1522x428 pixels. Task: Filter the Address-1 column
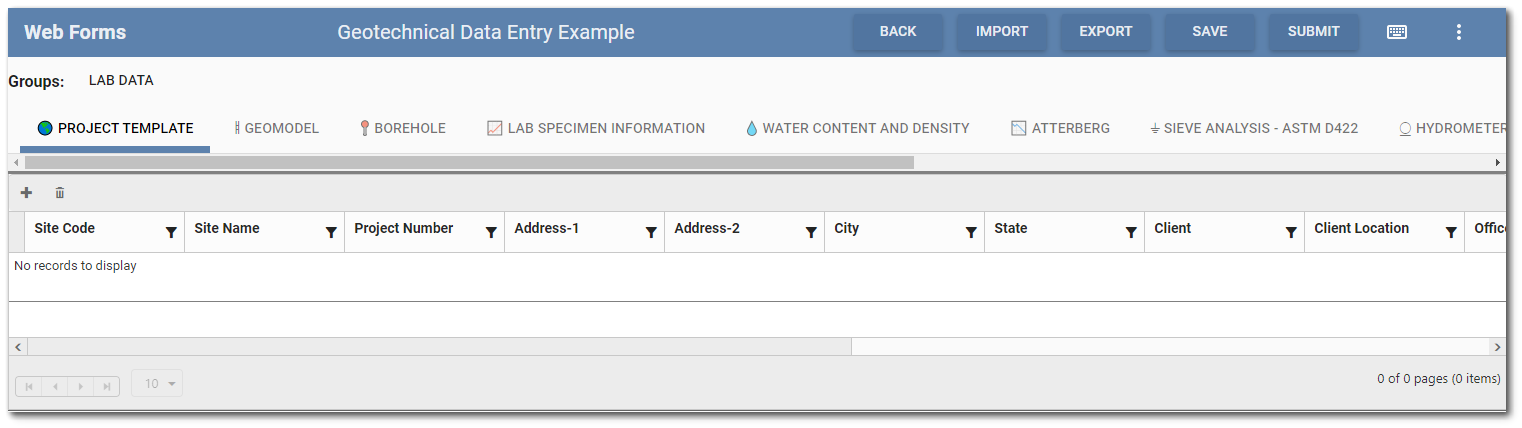(651, 232)
